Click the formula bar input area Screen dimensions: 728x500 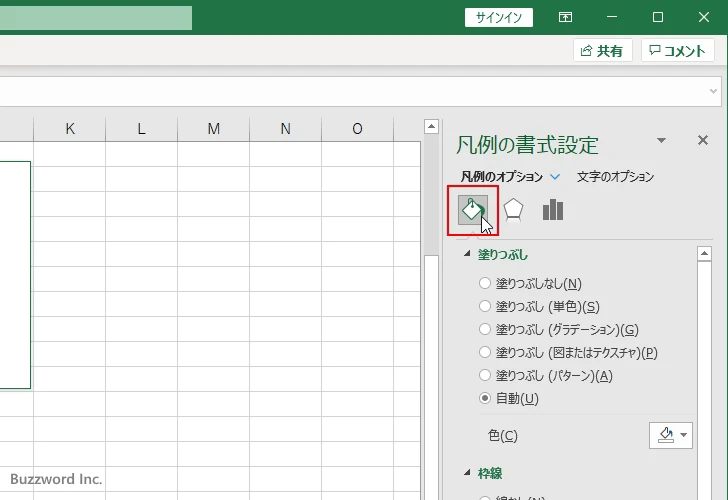click(x=353, y=91)
